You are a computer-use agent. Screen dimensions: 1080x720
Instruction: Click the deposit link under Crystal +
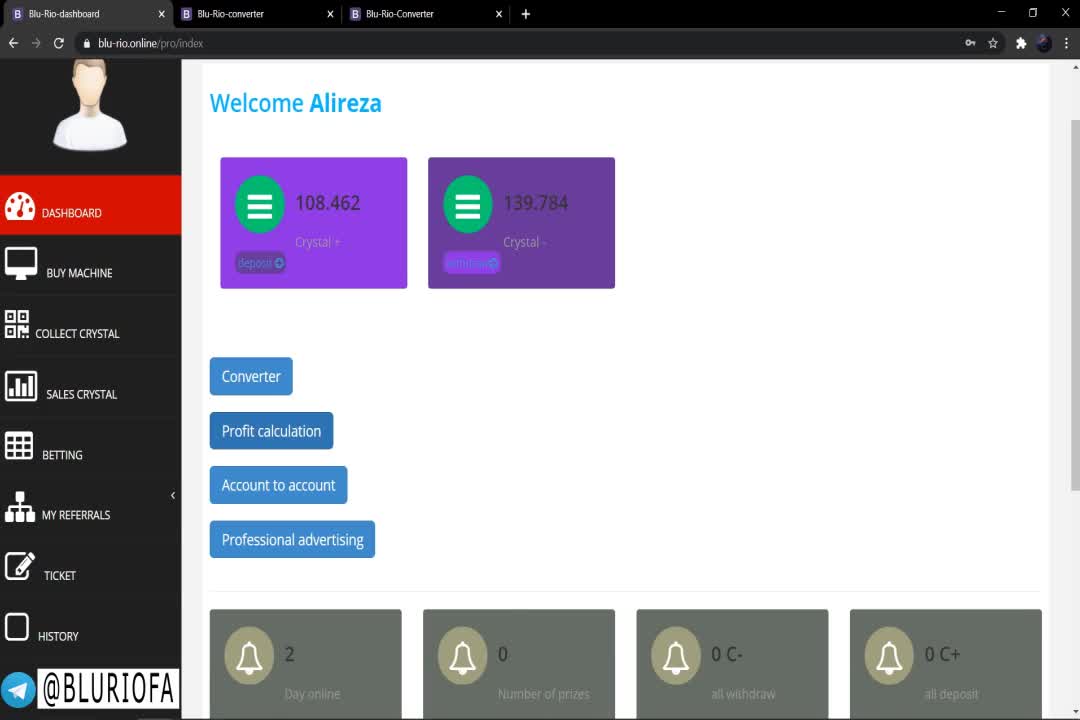click(x=260, y=263)
